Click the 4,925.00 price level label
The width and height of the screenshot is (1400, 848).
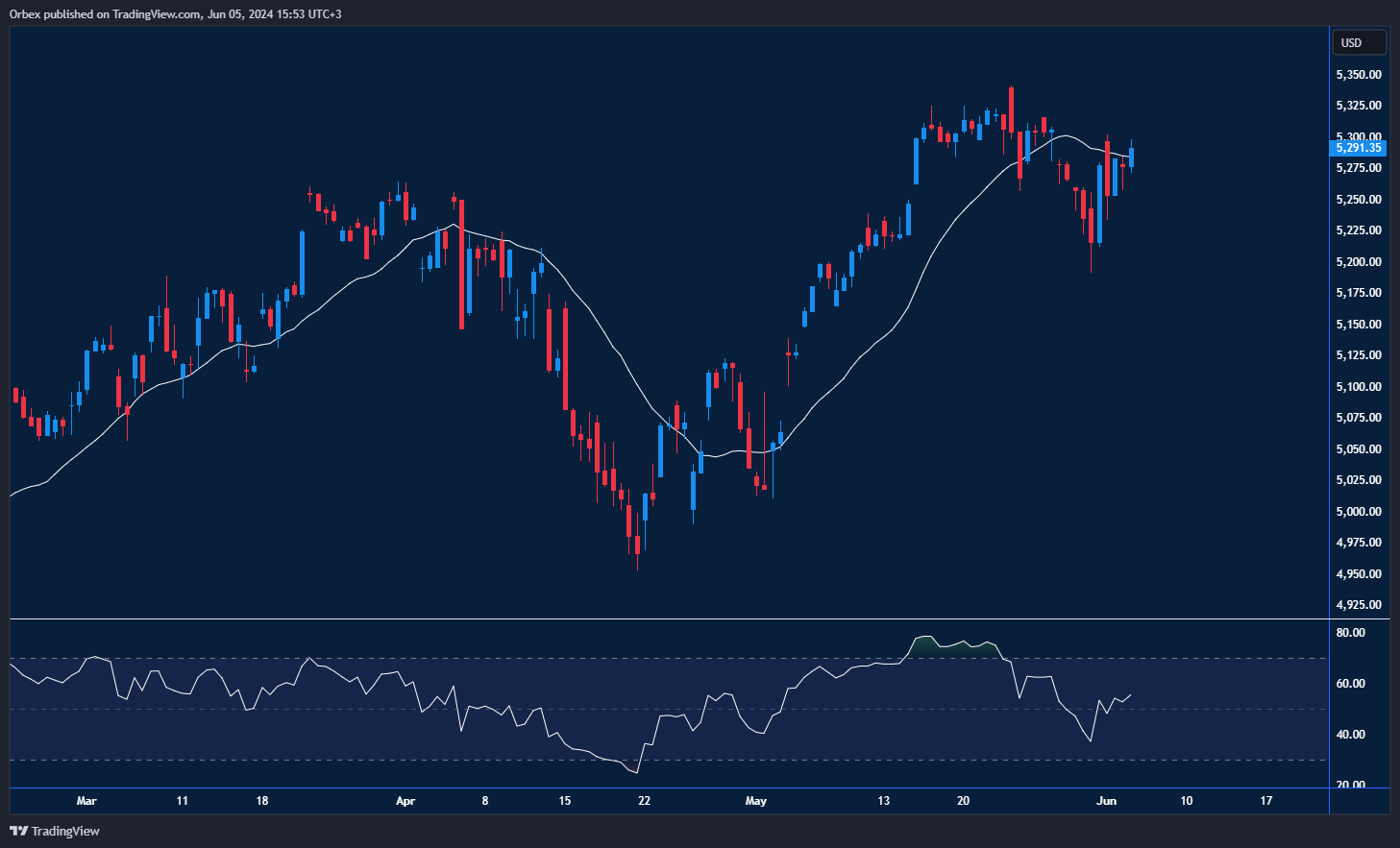pyautogui.click(x=1359, y=604)
